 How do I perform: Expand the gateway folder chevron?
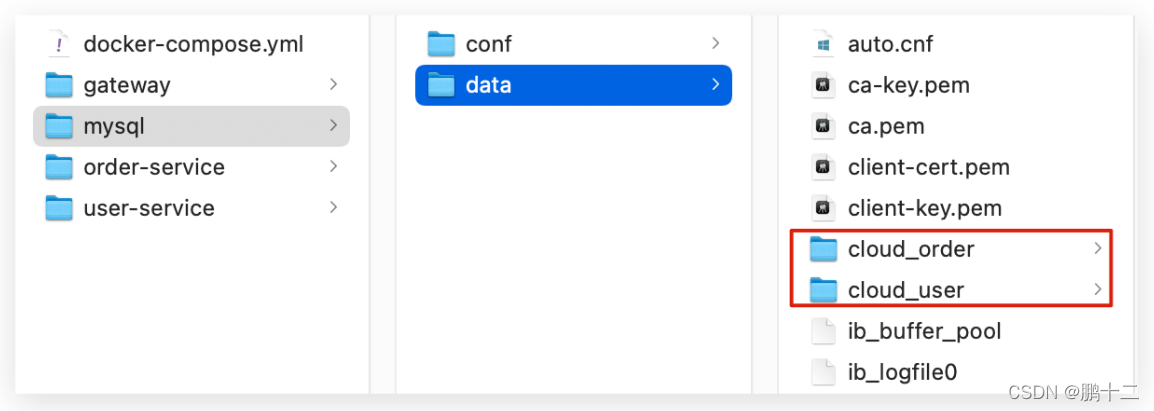pos(333,85)
